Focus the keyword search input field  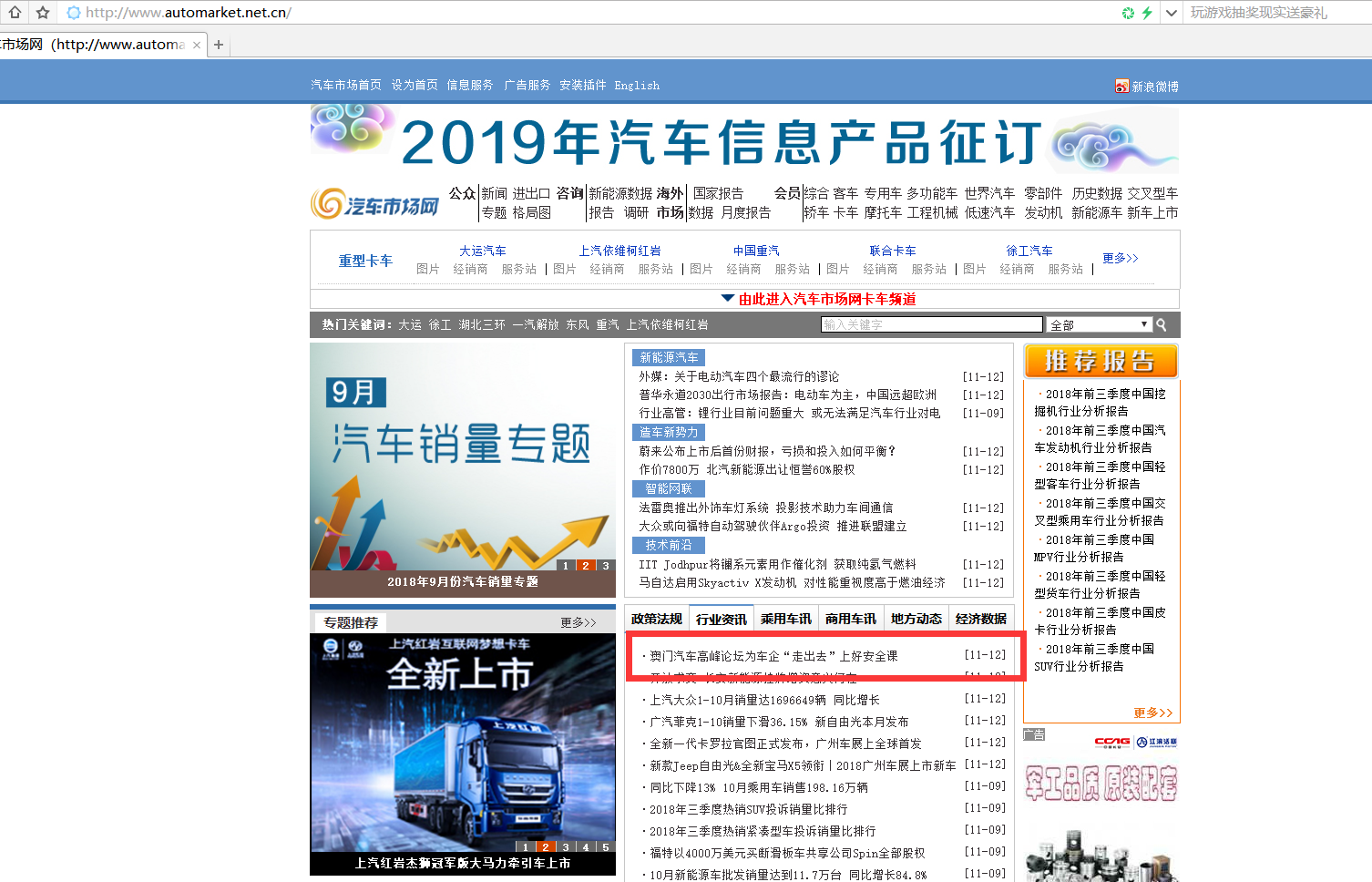click(932, 324)
